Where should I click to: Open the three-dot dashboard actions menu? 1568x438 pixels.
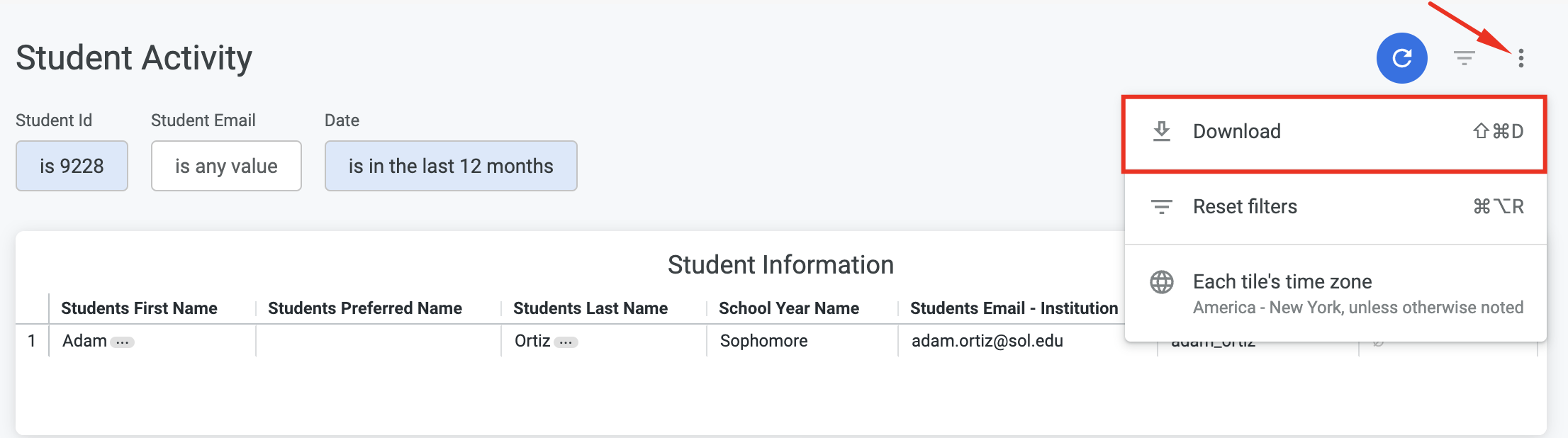tap(1521, 58)
